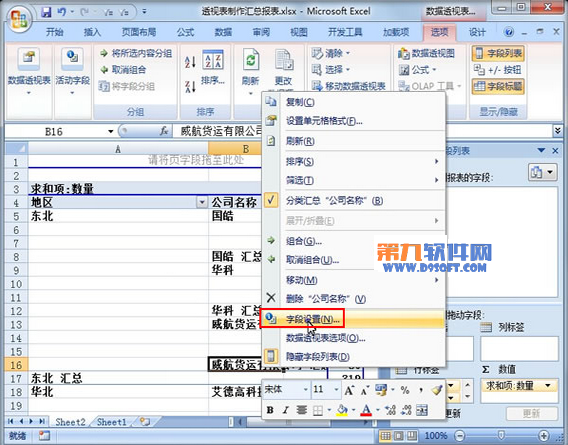Increase decimal in mini toolbar

click(x=390, y=410)
